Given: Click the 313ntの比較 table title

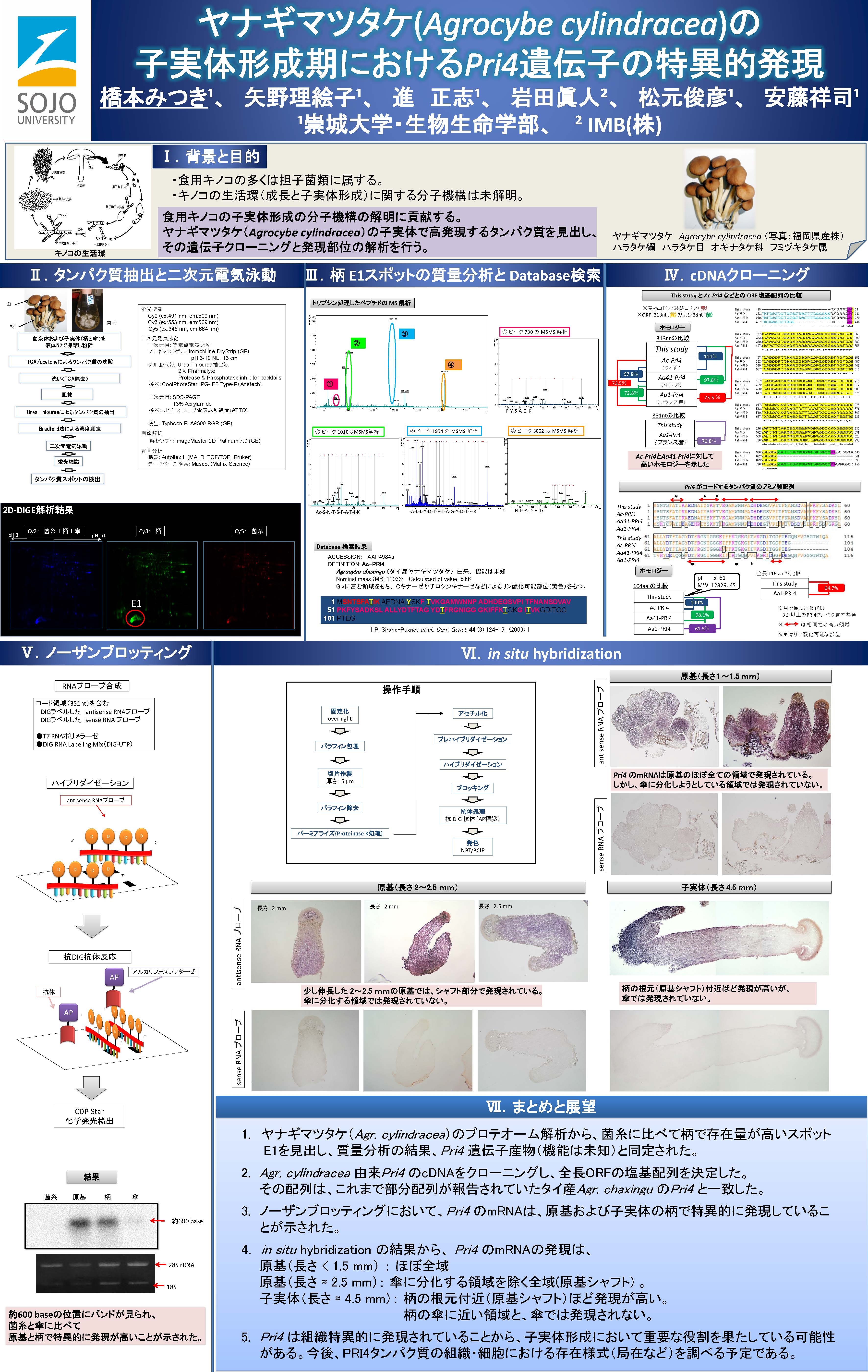Looking at the screenshot, I should [673, 338].
